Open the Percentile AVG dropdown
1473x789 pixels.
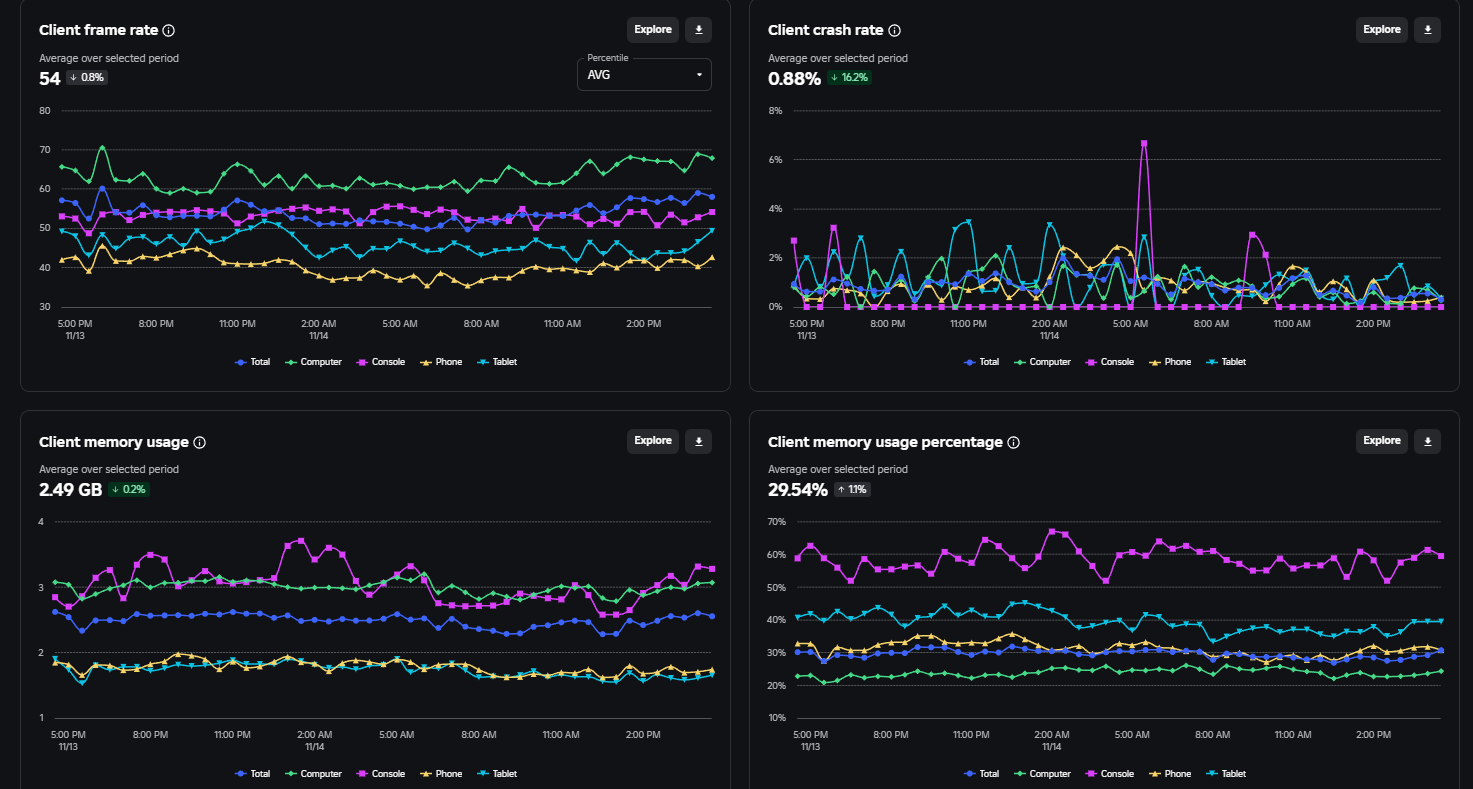click(644, 75)
